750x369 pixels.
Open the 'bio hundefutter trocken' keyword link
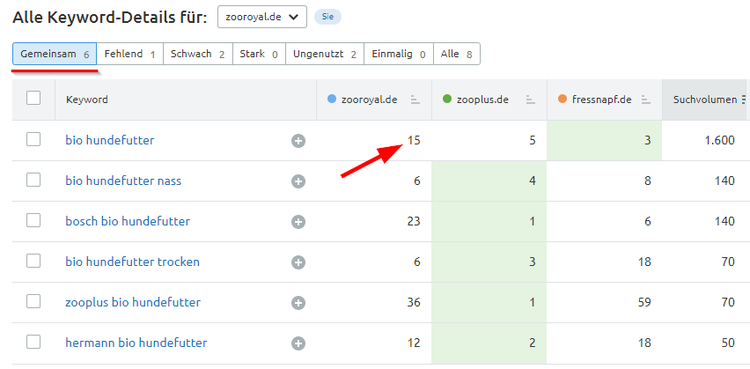[132, 262]
